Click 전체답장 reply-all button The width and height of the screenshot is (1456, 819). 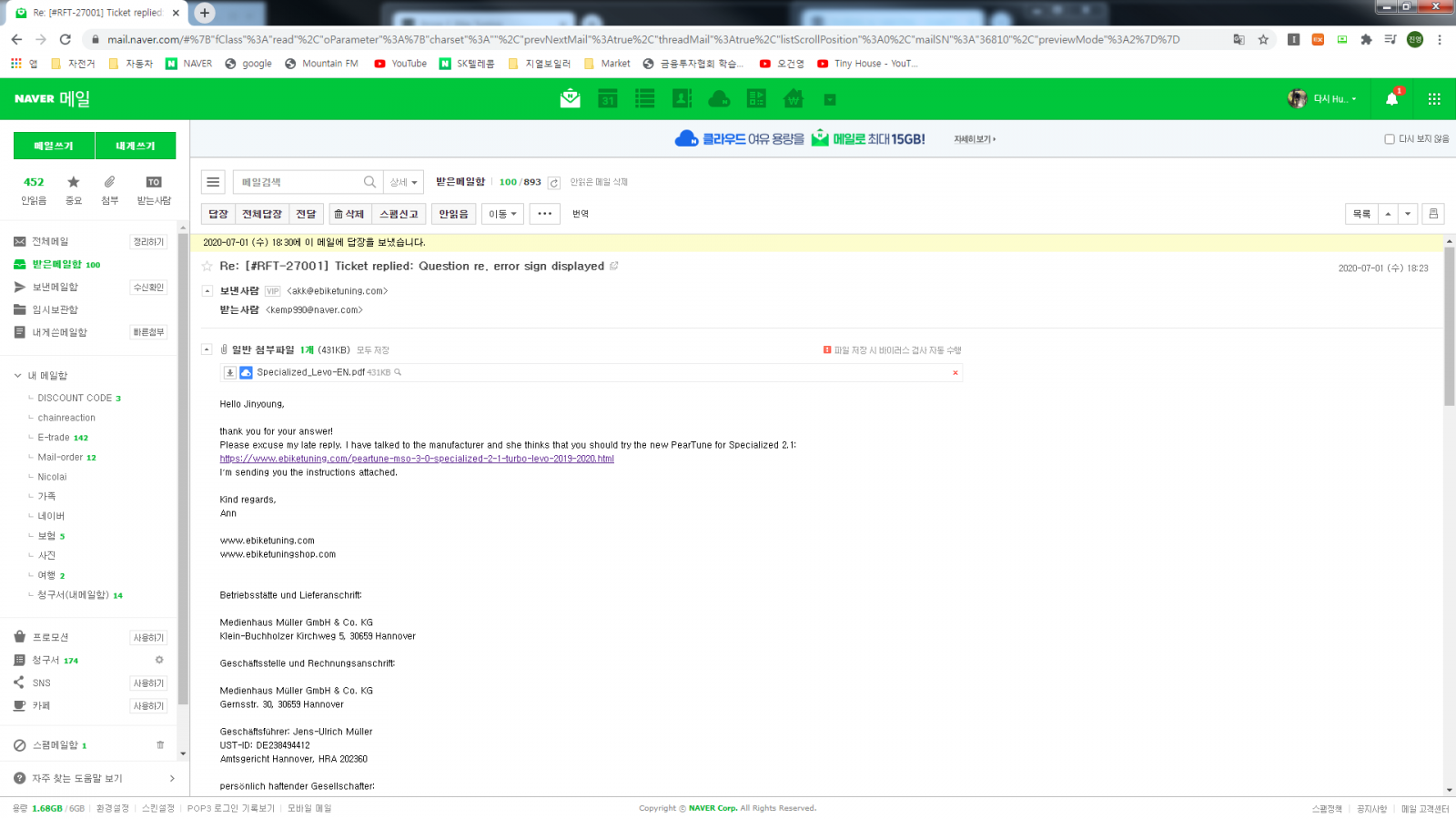point(262,214)
